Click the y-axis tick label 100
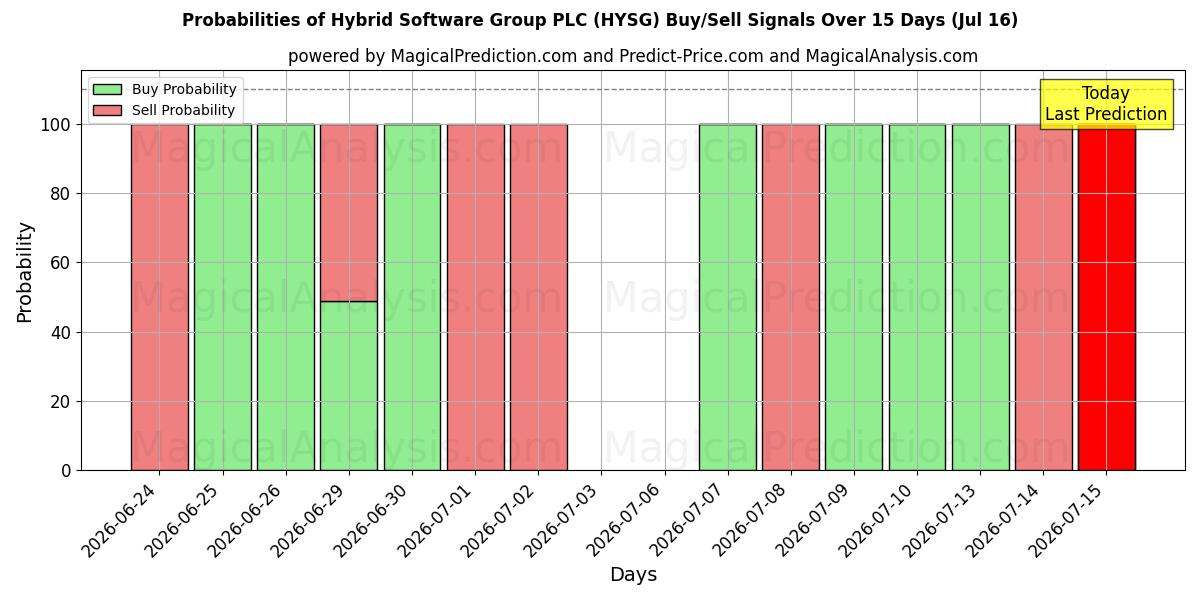1200x600 pixels. point(57,125)
